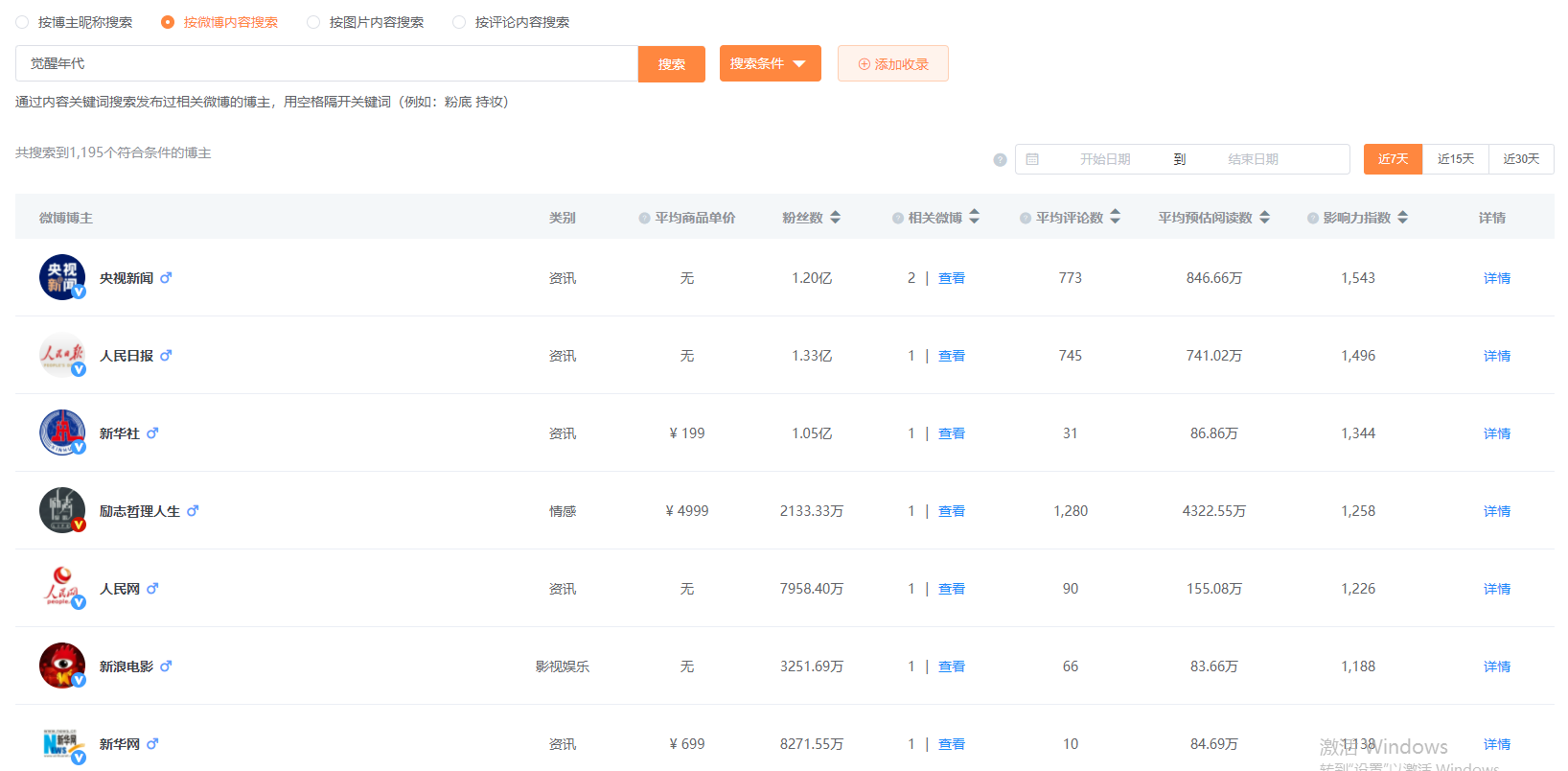
Task: Click the date range help question-mark icon
Action: (1000, 160)
